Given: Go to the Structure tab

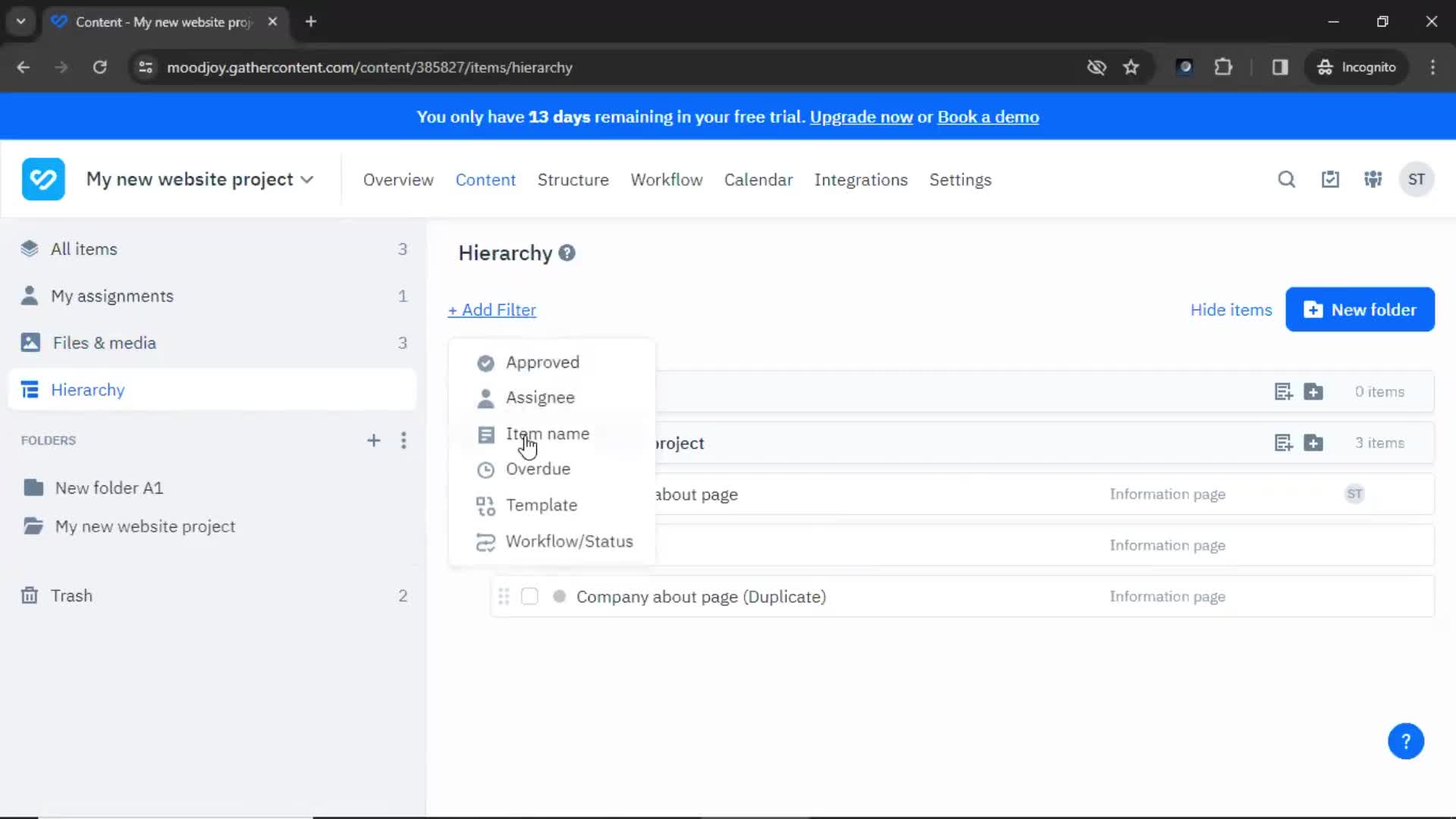Looking at the screenshot, I should coord(573,180).
